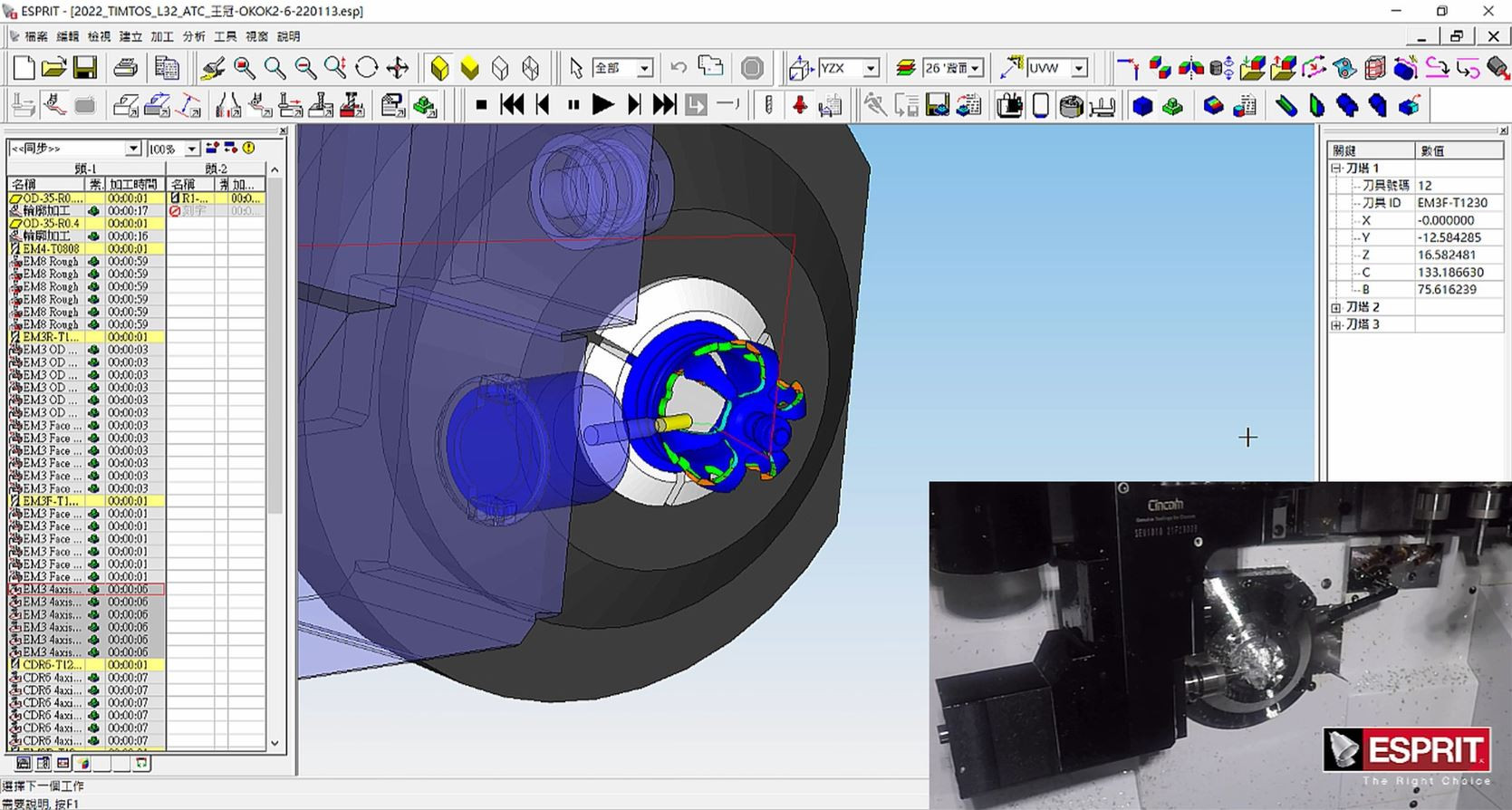1512x810 pixels.
Task: Open the 100% speed dropdown
Action: (191, 149)
